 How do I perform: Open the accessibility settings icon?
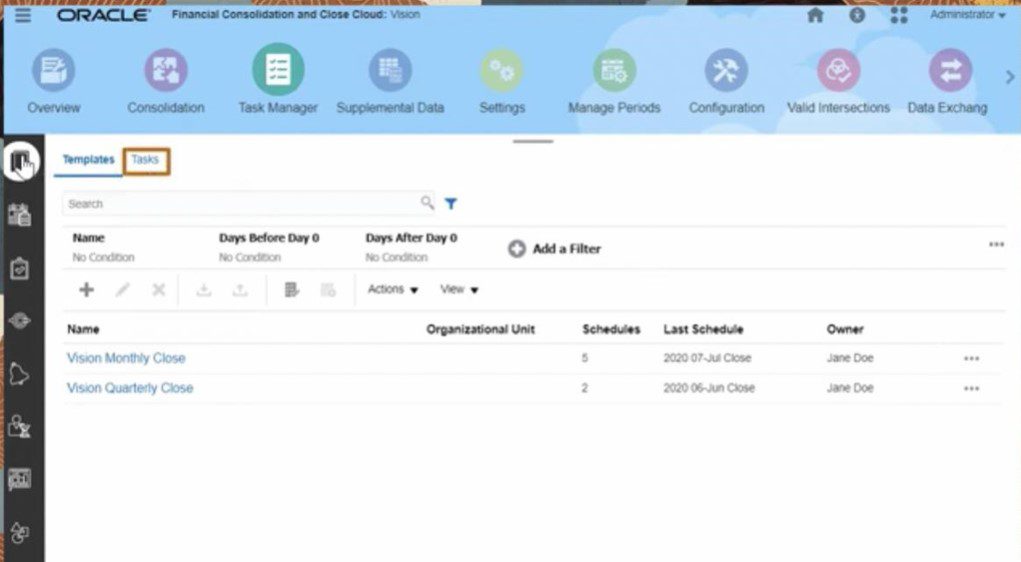tap(857, 14)
